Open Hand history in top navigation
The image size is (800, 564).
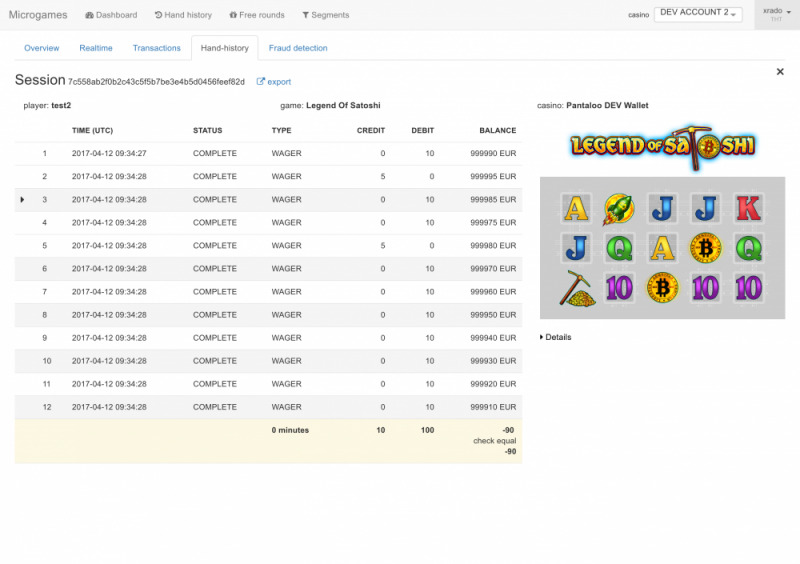click(183, 15)
